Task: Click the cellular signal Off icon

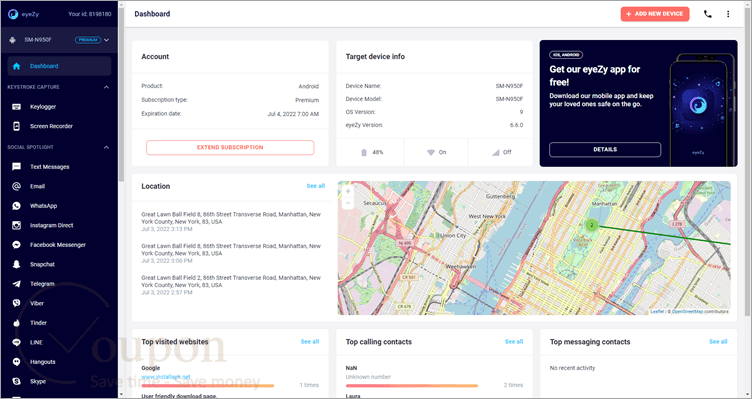Action: pos(495,153)
